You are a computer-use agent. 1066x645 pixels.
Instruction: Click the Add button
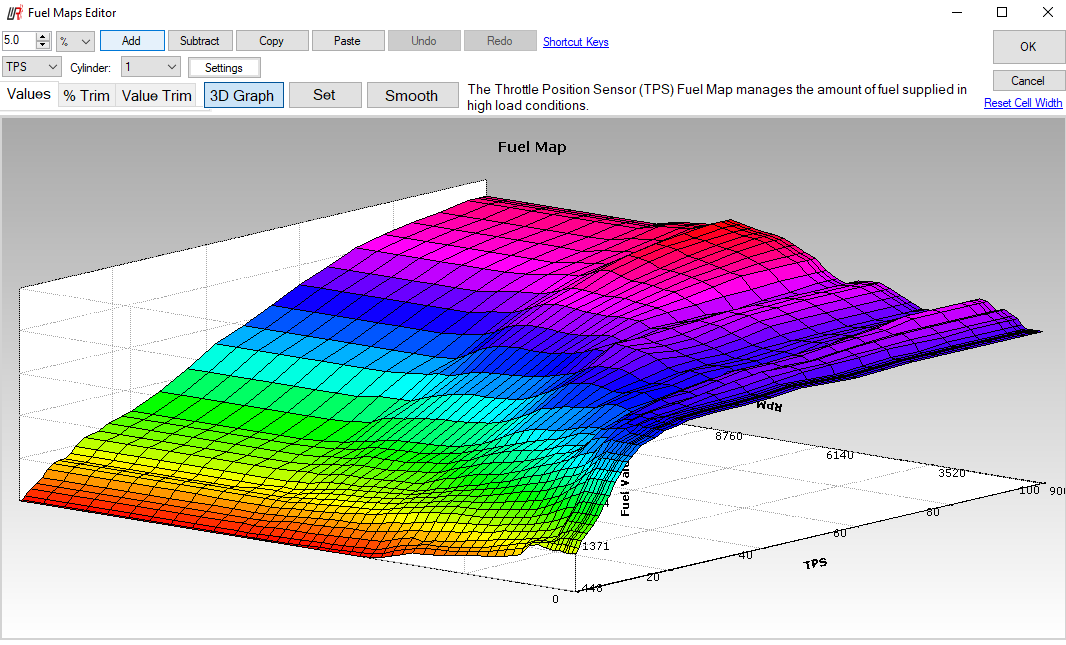point(131,41)
